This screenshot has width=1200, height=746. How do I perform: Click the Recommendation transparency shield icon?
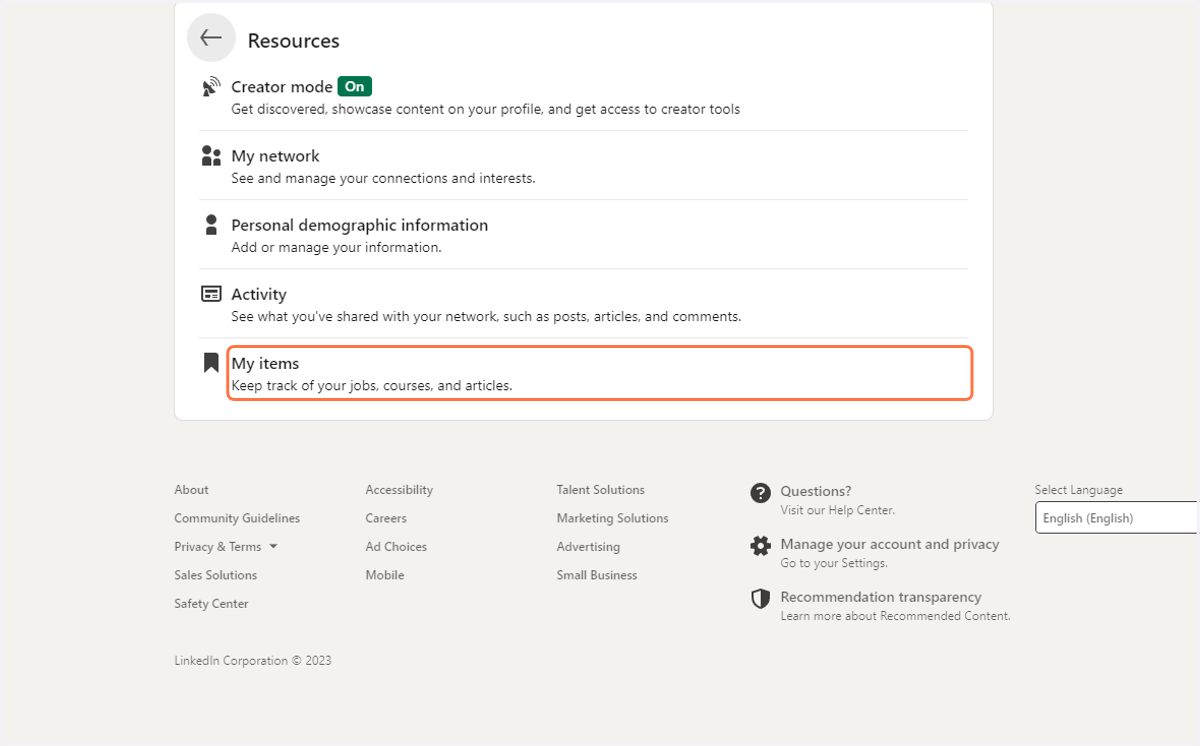(761, 598)
